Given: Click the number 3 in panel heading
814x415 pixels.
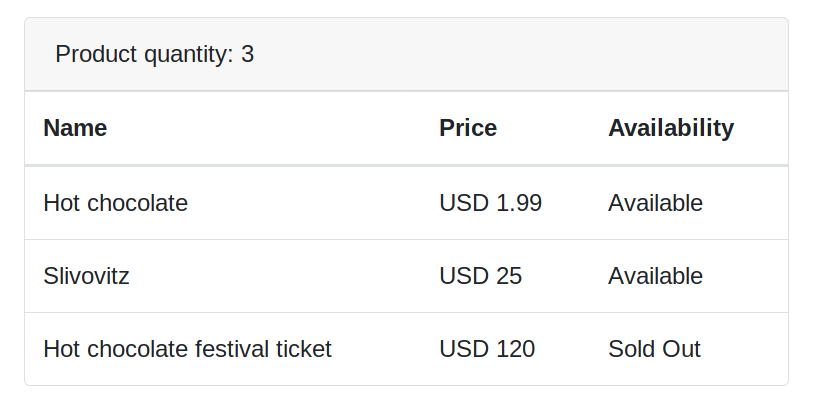Looking at the screenshot, I should (x=248, y=54).
